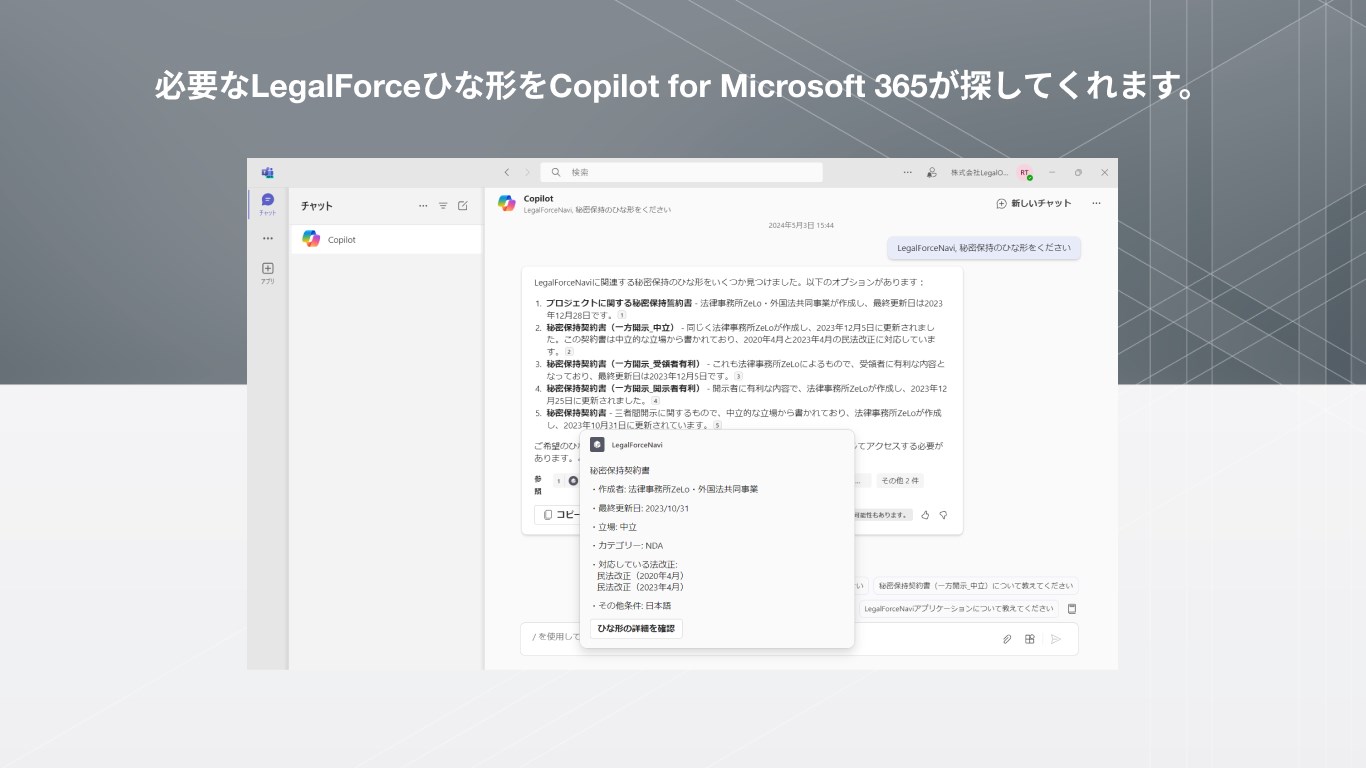Click the コピー copy button

(x=559, y=515)
